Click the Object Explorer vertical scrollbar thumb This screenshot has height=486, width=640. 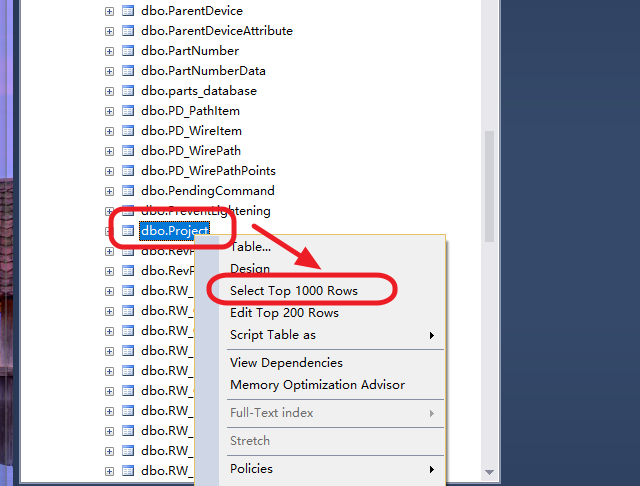point(489,186)
